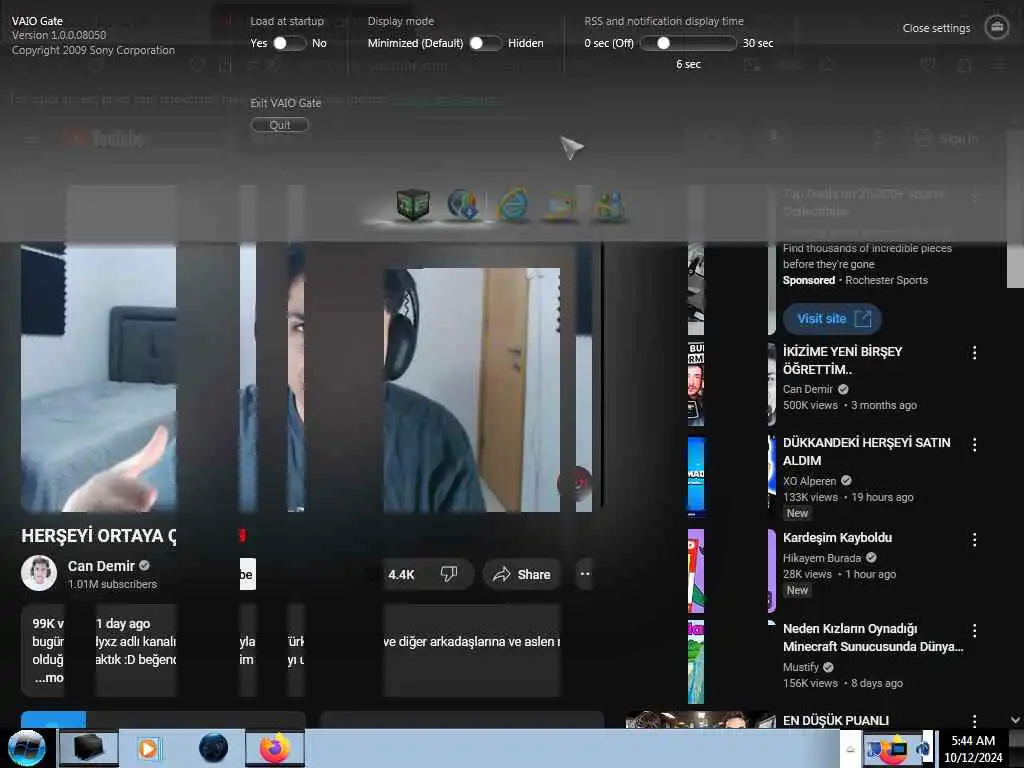Open the Windows Live Messenger people icon in dock
Viewport: 1024px width, 768px height.
tap(609, 206)
